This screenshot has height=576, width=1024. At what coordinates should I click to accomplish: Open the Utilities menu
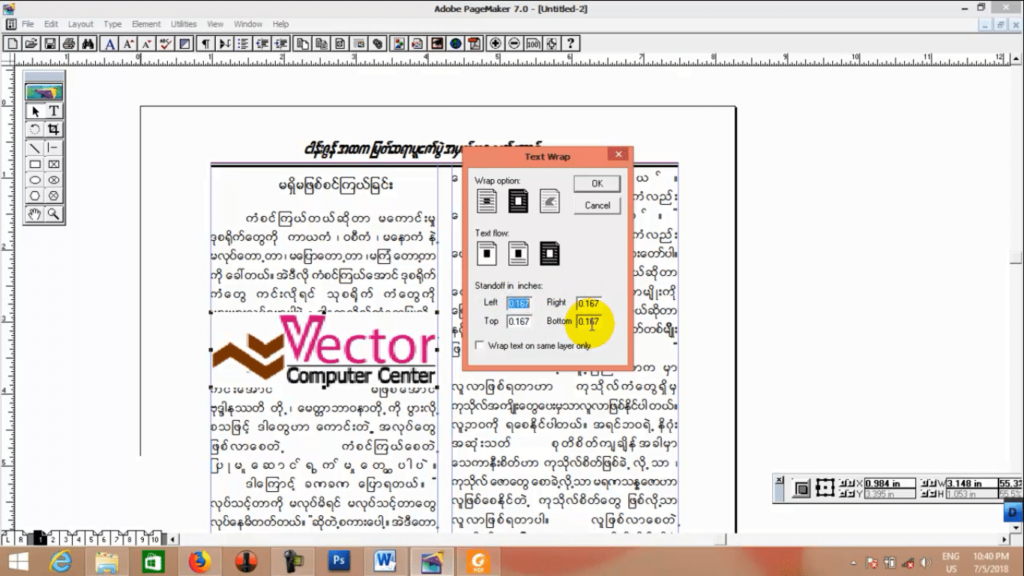click(184, 24)
